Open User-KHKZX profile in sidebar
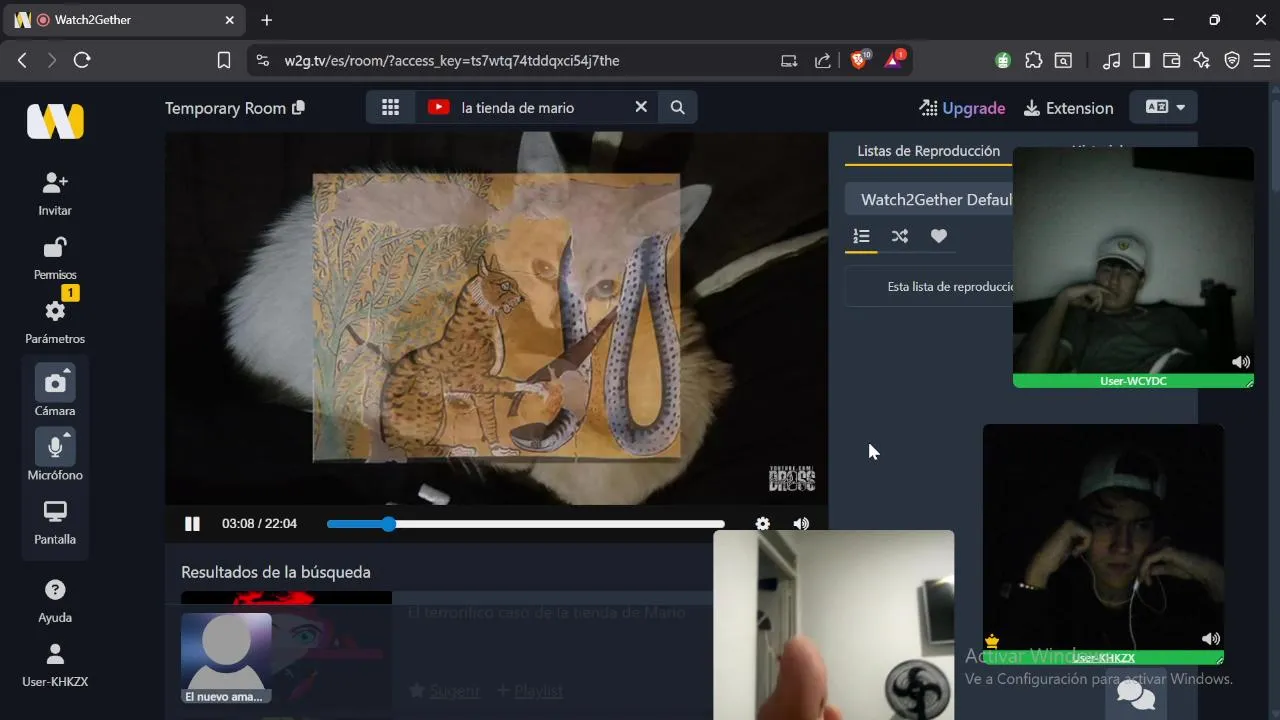1280x720 pixels. 55,666
